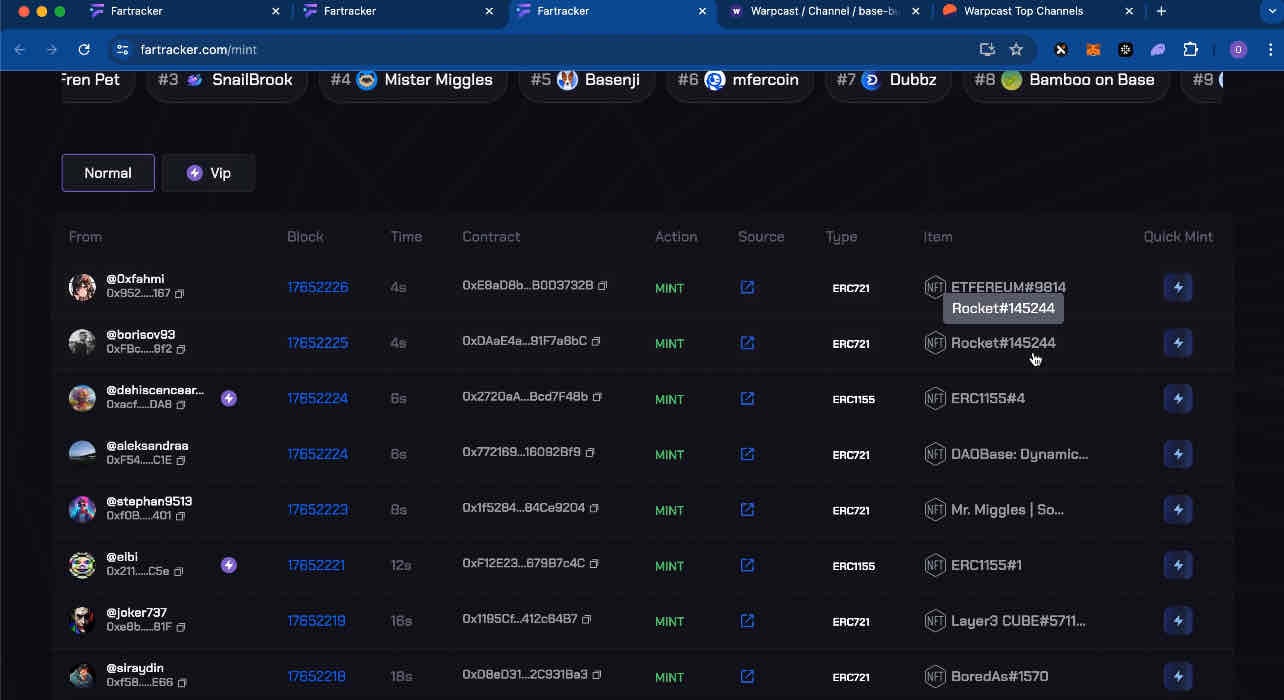Open trending token #4 Mister Miggles
The width and height of the screenshot is (1284, 700).
(x=412, y=80)
